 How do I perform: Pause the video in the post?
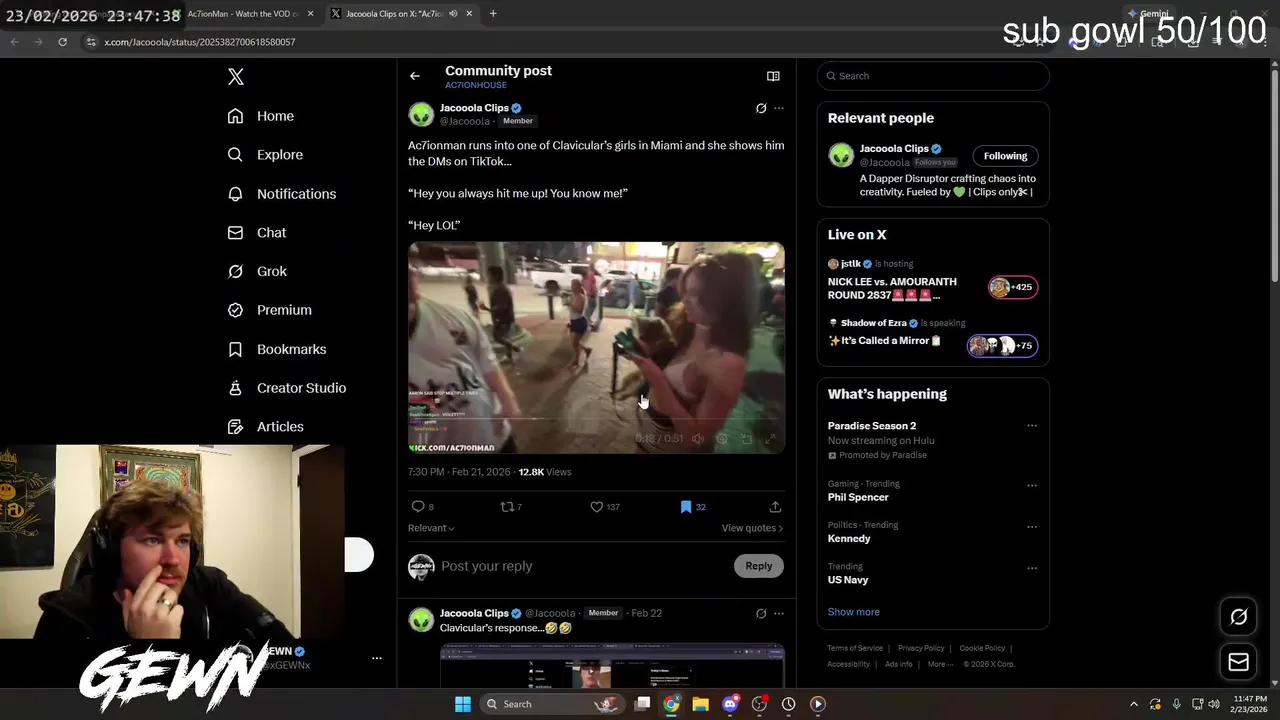[x=422, y=438]
